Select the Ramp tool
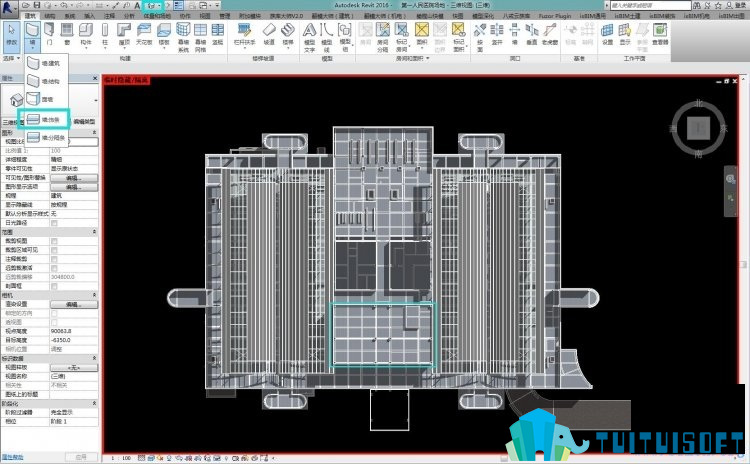The image size is (750, 464). (269, 35)
